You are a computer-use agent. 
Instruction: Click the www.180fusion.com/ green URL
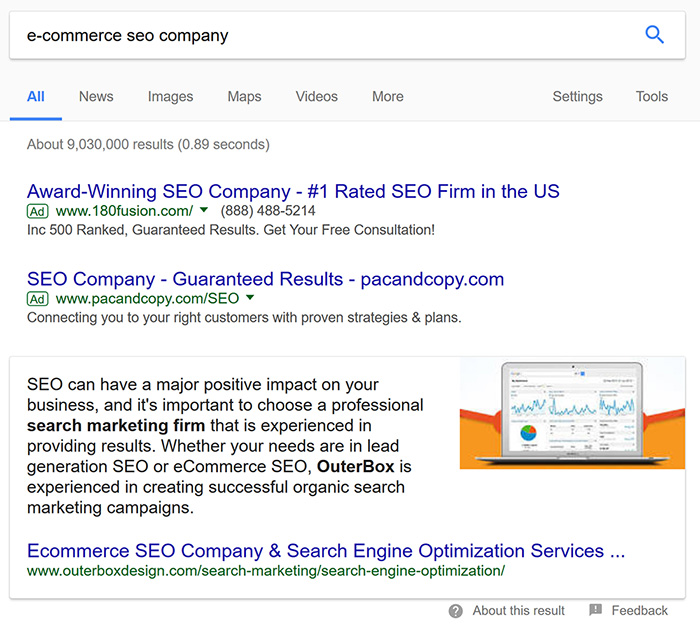124,211
